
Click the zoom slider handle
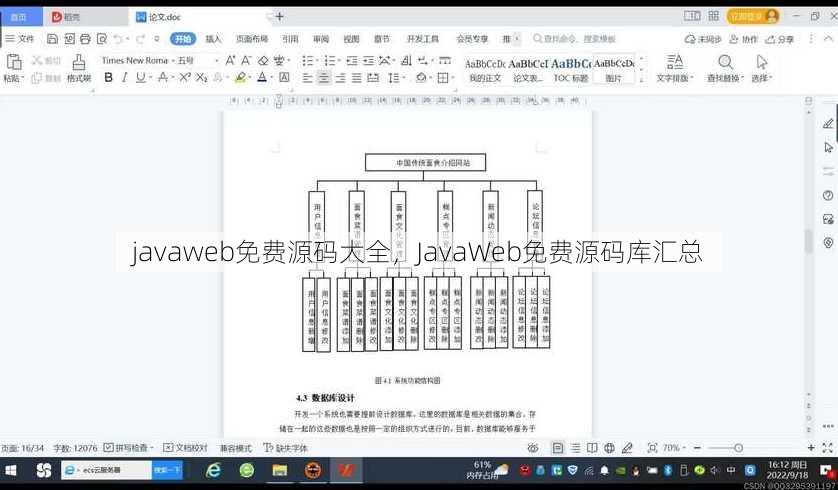(739, 448)
